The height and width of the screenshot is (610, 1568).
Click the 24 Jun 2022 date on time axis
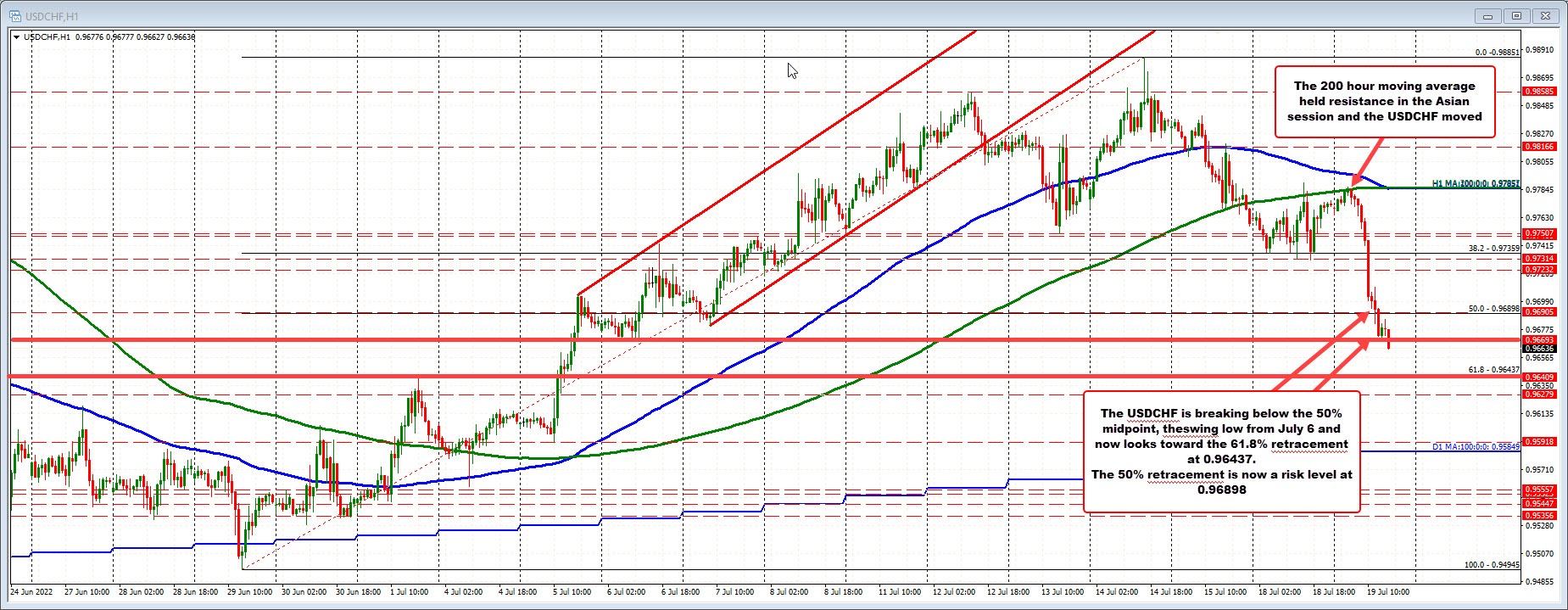pos(31,591)
